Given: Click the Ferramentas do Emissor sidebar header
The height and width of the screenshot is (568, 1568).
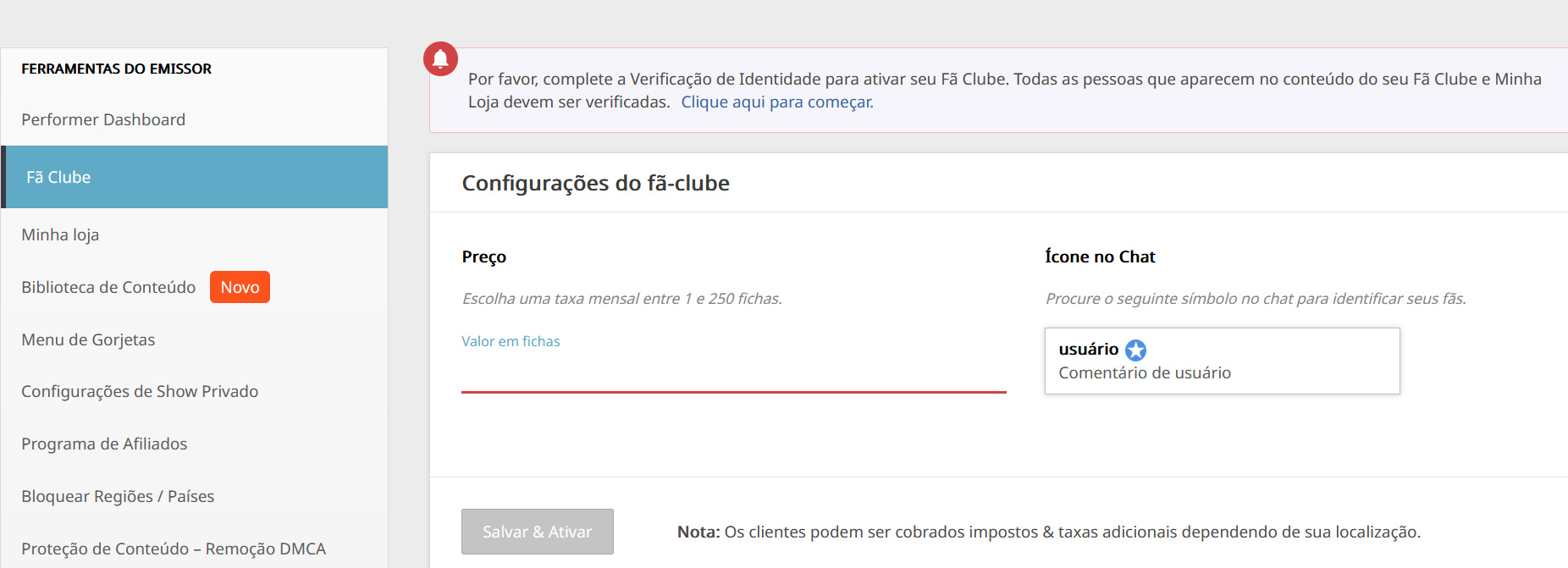Looking at the screenshot, I should click(116, 69).
